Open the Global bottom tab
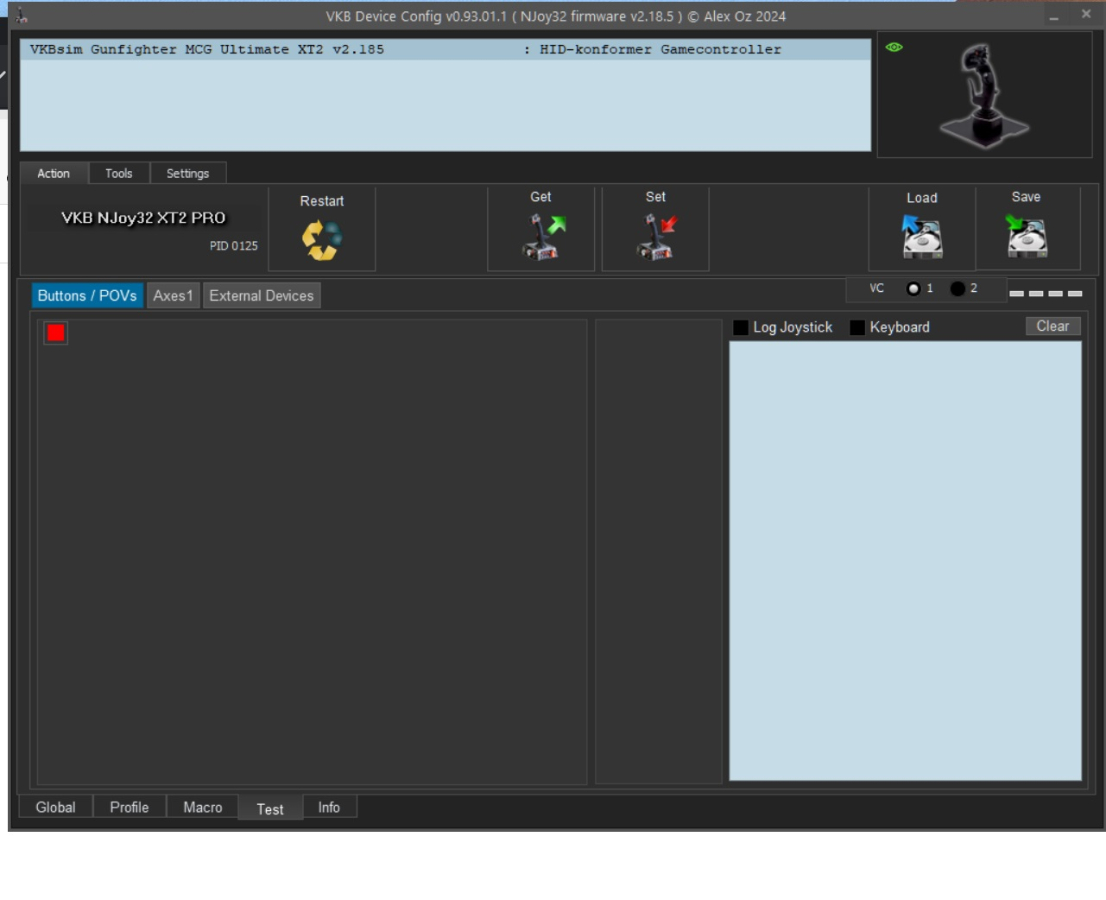 pyautogui.click(x=56, y=807)
